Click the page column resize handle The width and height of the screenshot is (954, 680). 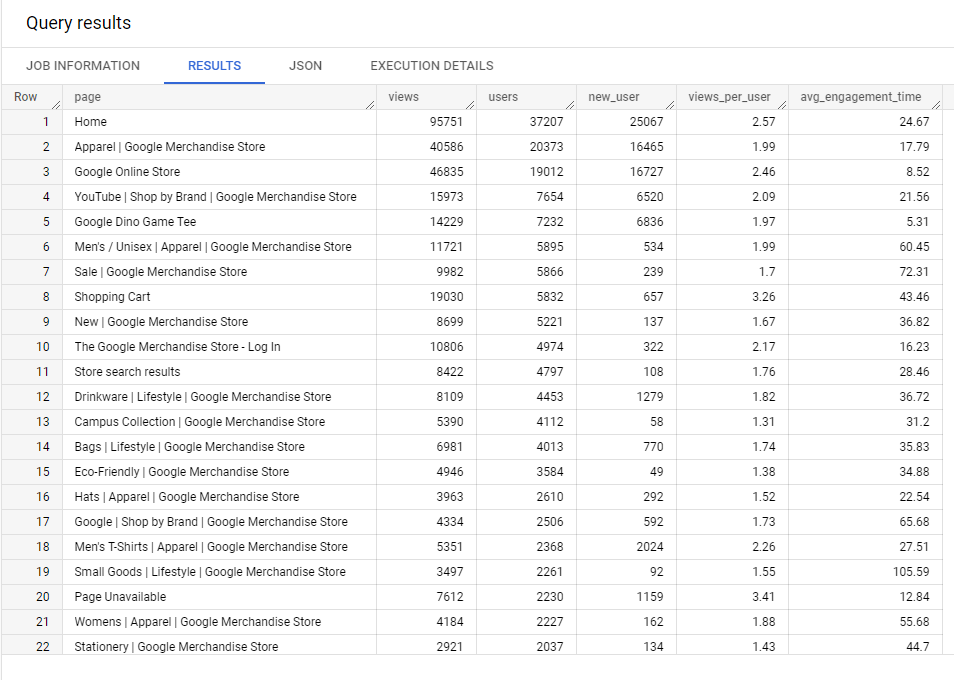(370, 105)
